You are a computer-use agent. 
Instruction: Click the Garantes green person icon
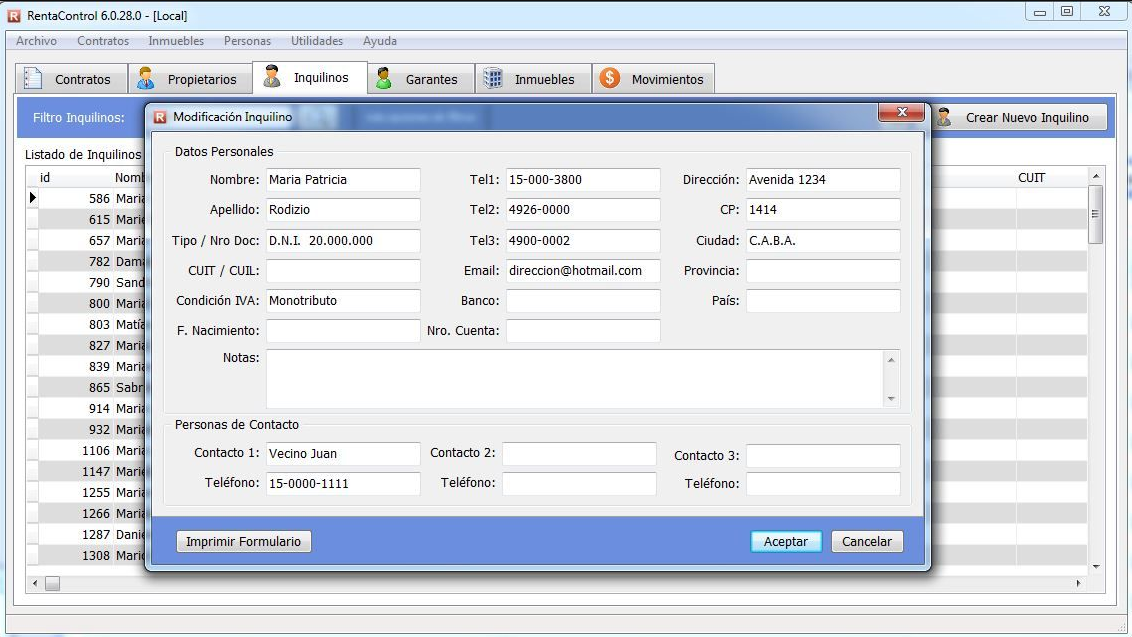384,79
